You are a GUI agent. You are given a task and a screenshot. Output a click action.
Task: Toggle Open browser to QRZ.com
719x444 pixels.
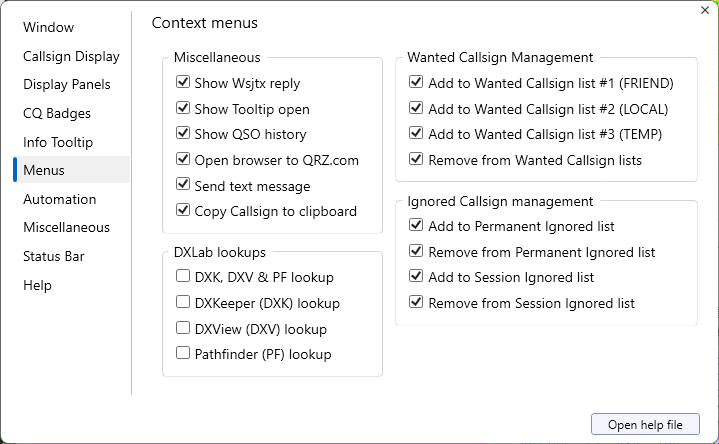183,159
